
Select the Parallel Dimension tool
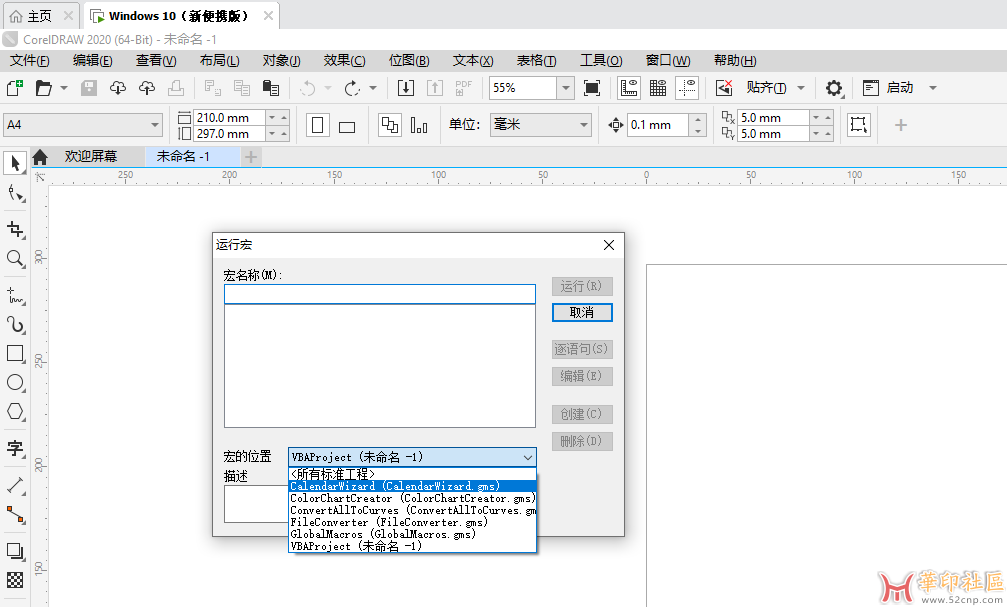pos(16,486)
